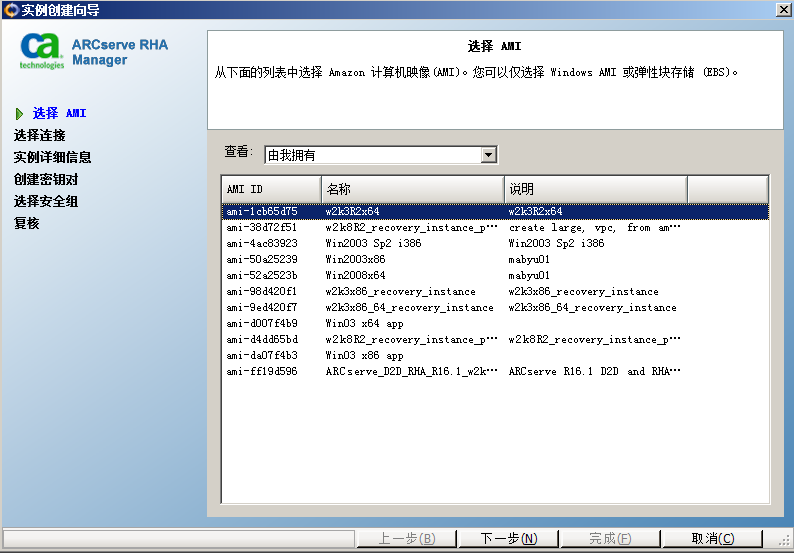Select row ami-d007f4b9
The image size is (794, 553).
click(x=495, y=323)
